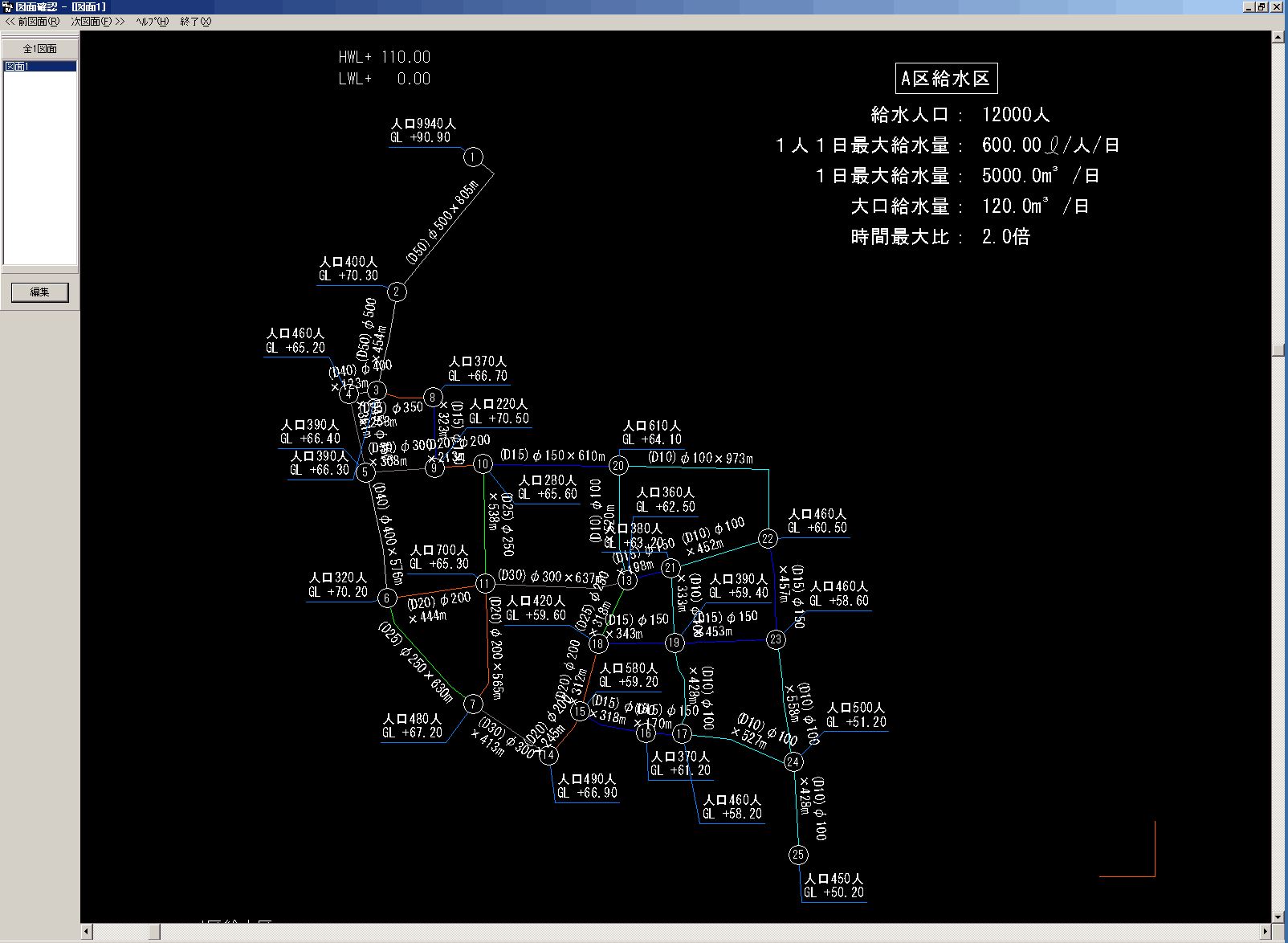
Task: Click the vertical scrollbar up arrow
Action: click(1278, 37)
